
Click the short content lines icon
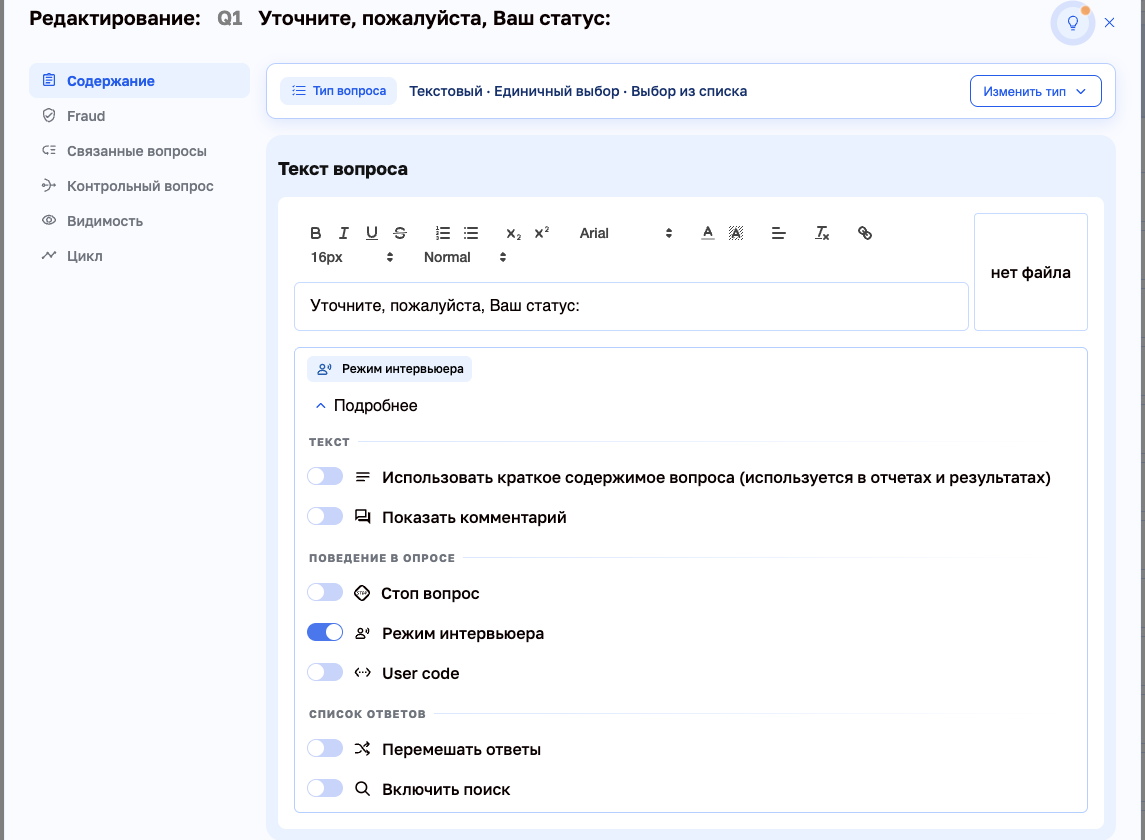(x=362, y=477)
